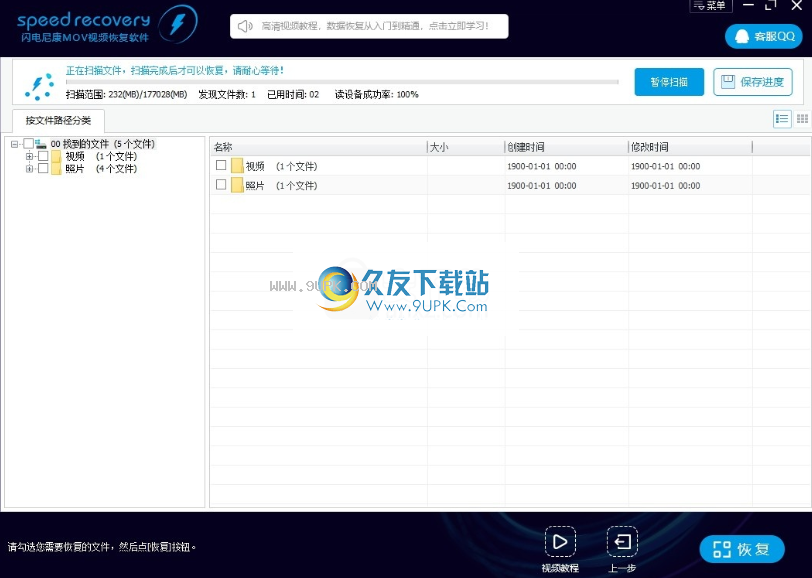Open the 视频教程 video tutorial
Viewport: 812px width, 578px height.
point(560,549)
